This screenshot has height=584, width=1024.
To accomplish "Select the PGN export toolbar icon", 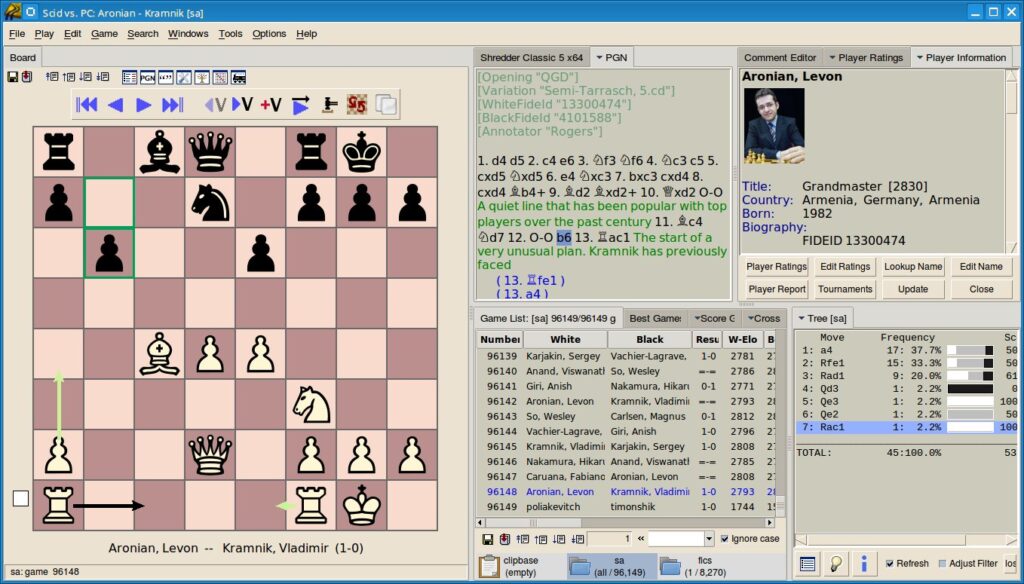I will (x=145, y=76).
